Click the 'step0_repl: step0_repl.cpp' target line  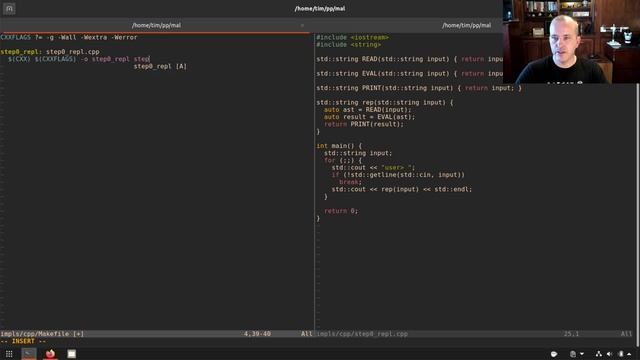tap(50, 52)
